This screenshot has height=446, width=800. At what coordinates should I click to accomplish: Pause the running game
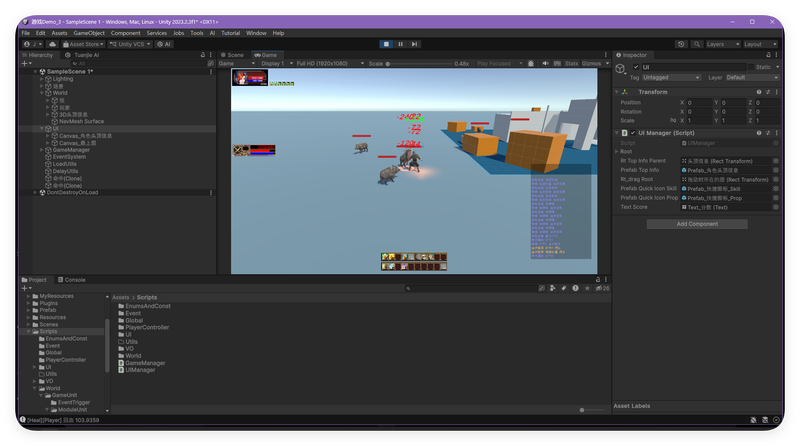401,44
